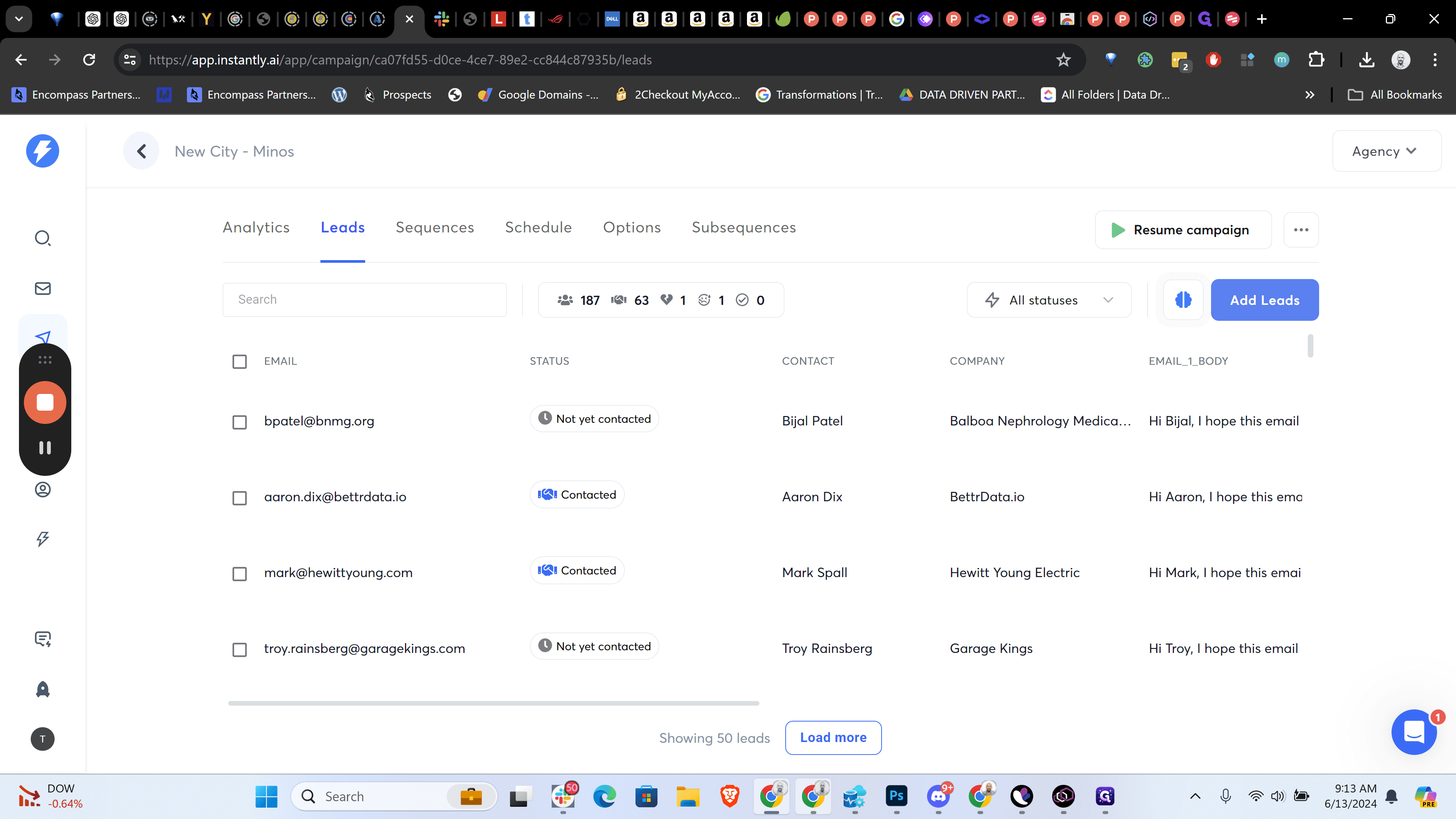Image resolution: width=1456 pixels, height=819 pixels.
Task: Click the vertical leads table scrollbar
Action: [1310, 346]
